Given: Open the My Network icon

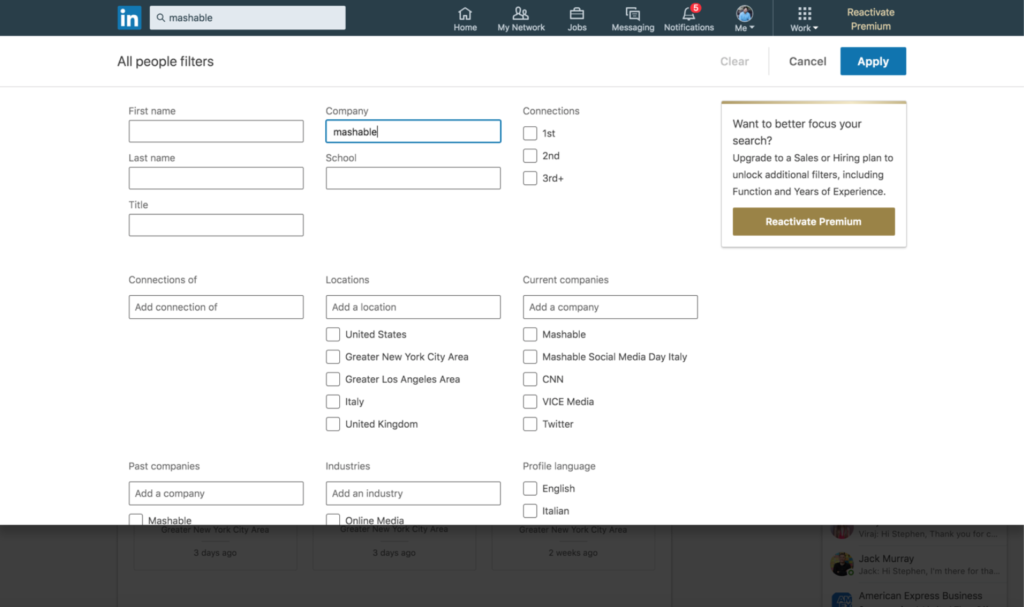Looking at the screenshot, I should pos(520,14).
